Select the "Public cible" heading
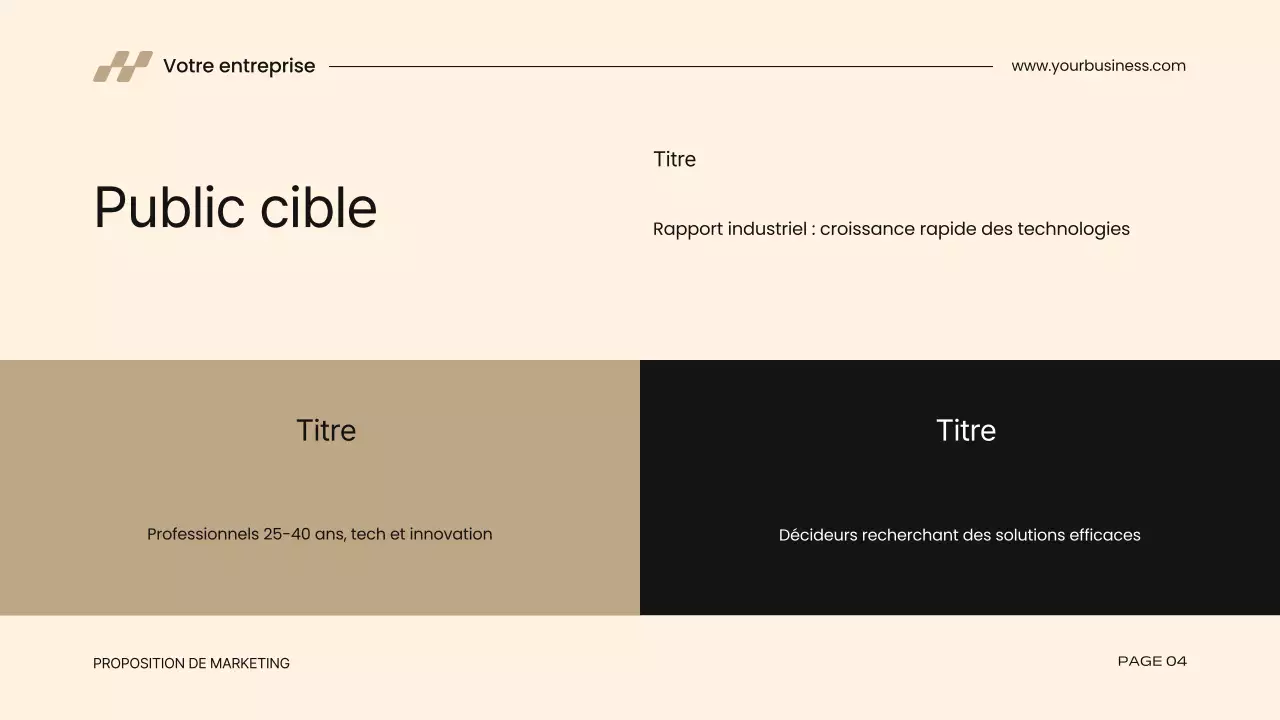The image size is (1280, 720). pos(235,208)
